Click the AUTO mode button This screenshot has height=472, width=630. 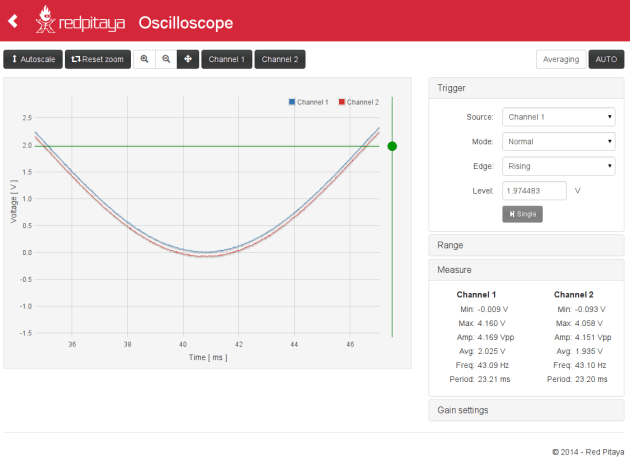click(606, 59)
